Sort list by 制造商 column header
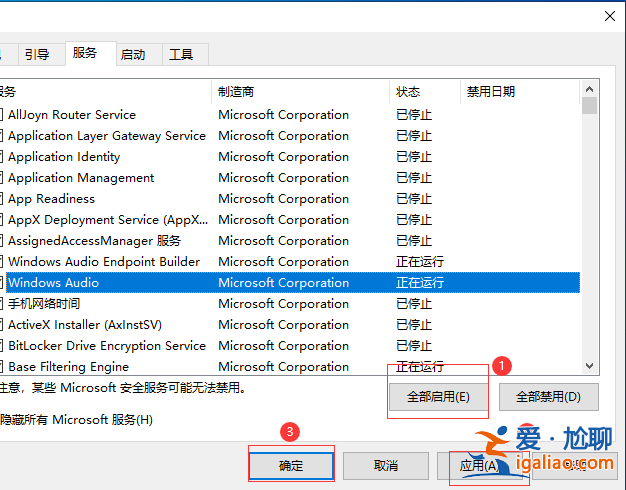 300,92
